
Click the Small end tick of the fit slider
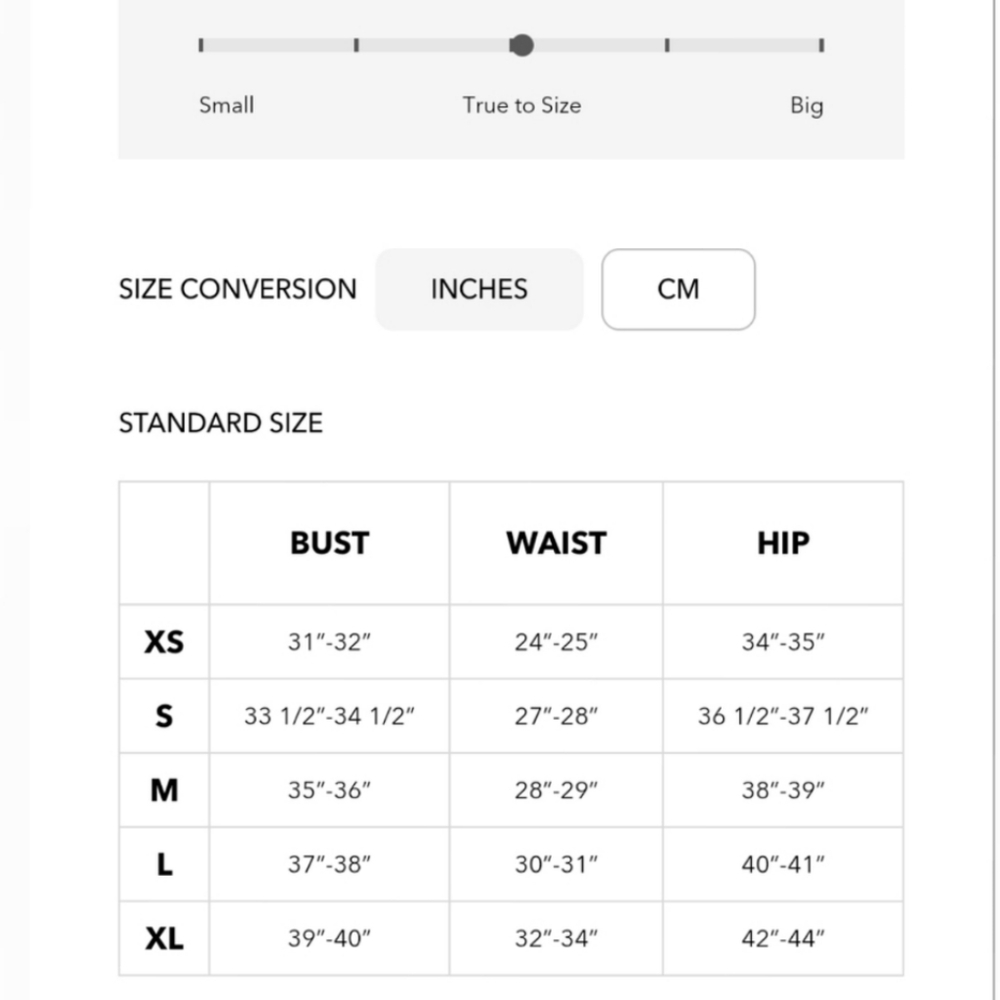[x=201, y=45]
